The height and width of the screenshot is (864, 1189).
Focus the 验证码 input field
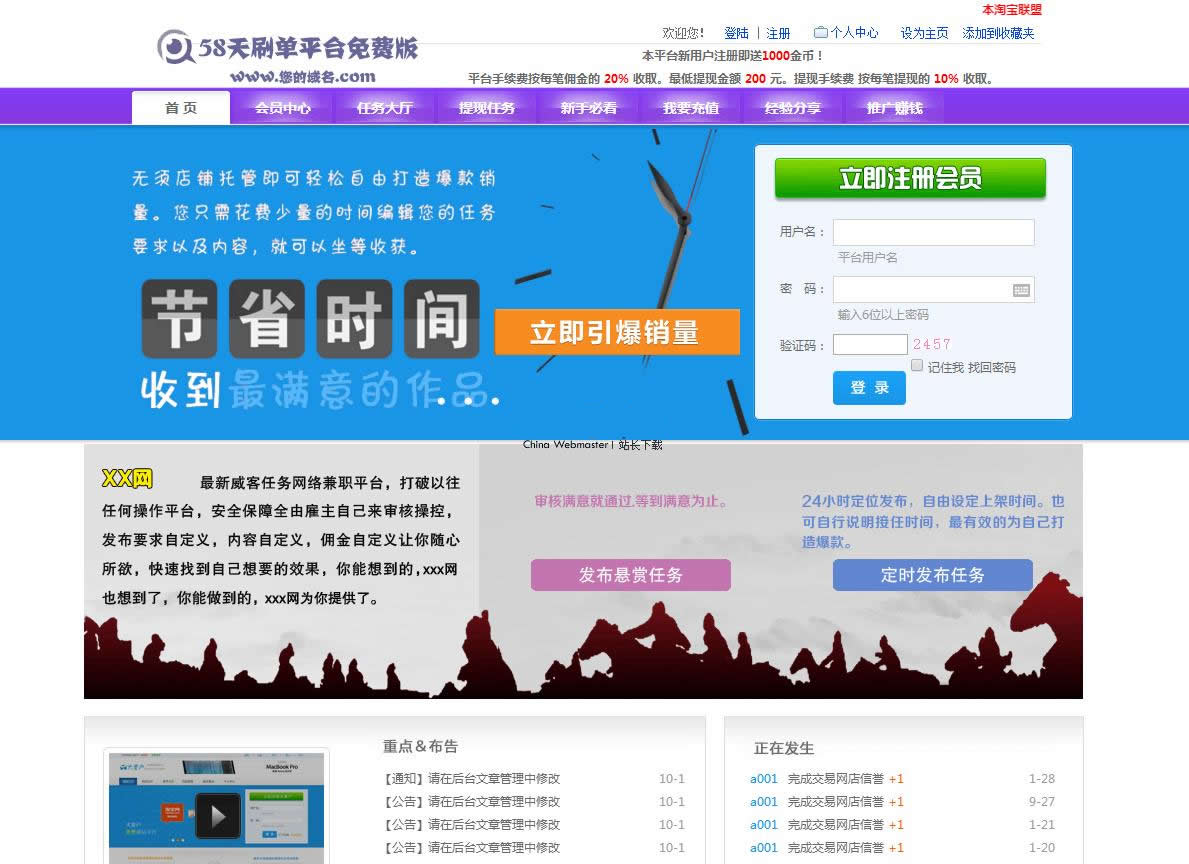870,344
